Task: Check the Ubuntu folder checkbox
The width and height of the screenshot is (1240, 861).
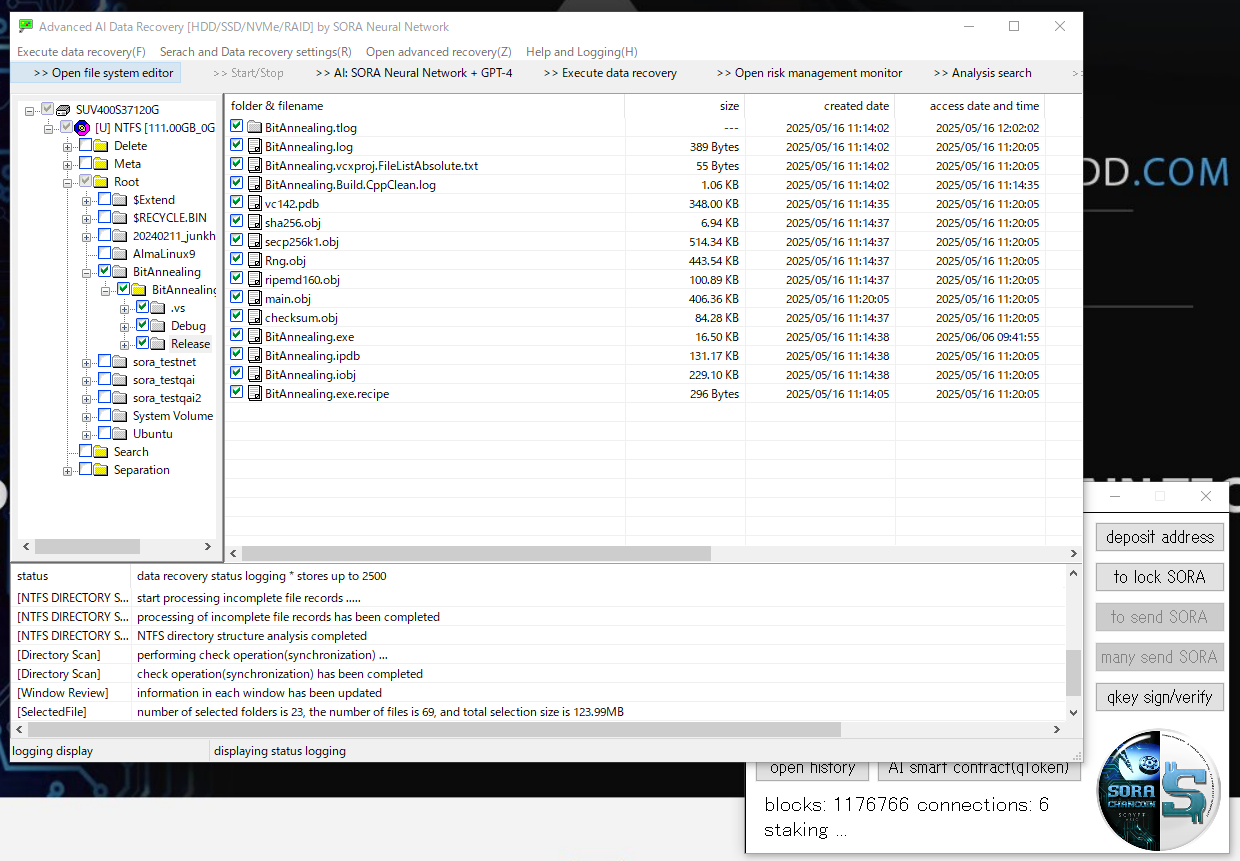Action: 104,433
